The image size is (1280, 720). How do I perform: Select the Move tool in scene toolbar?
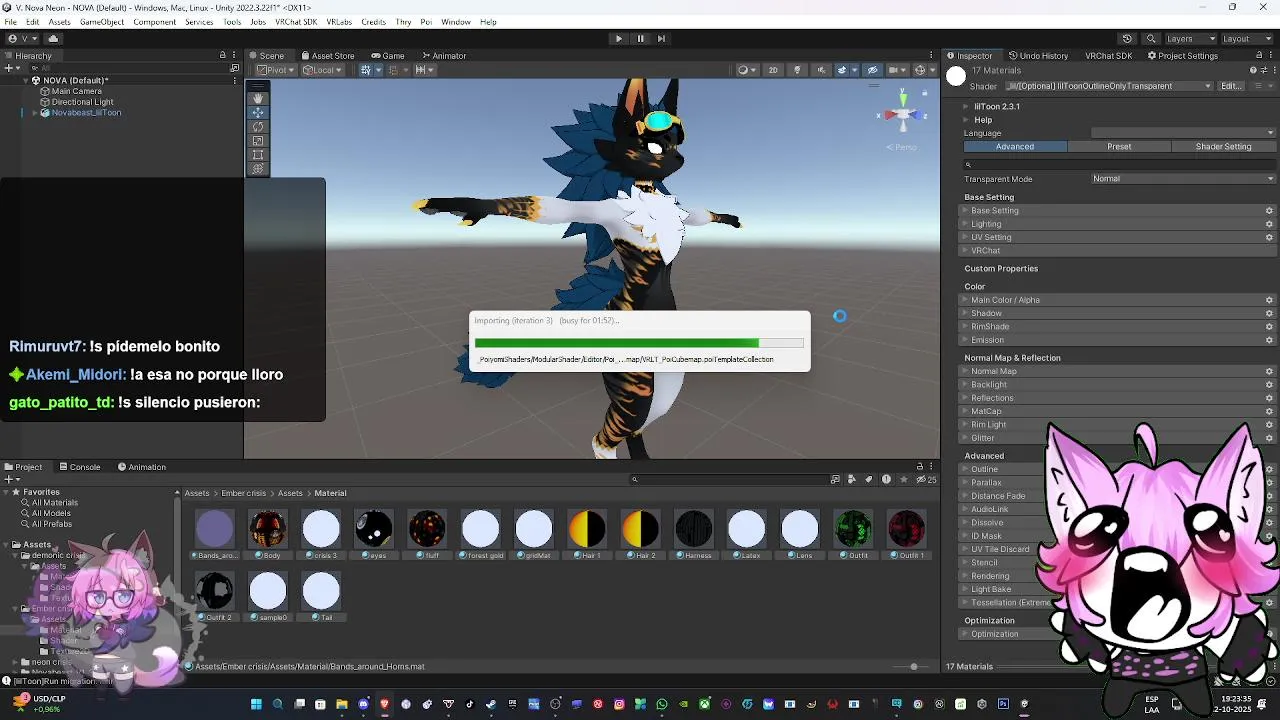tap(258, 112)
